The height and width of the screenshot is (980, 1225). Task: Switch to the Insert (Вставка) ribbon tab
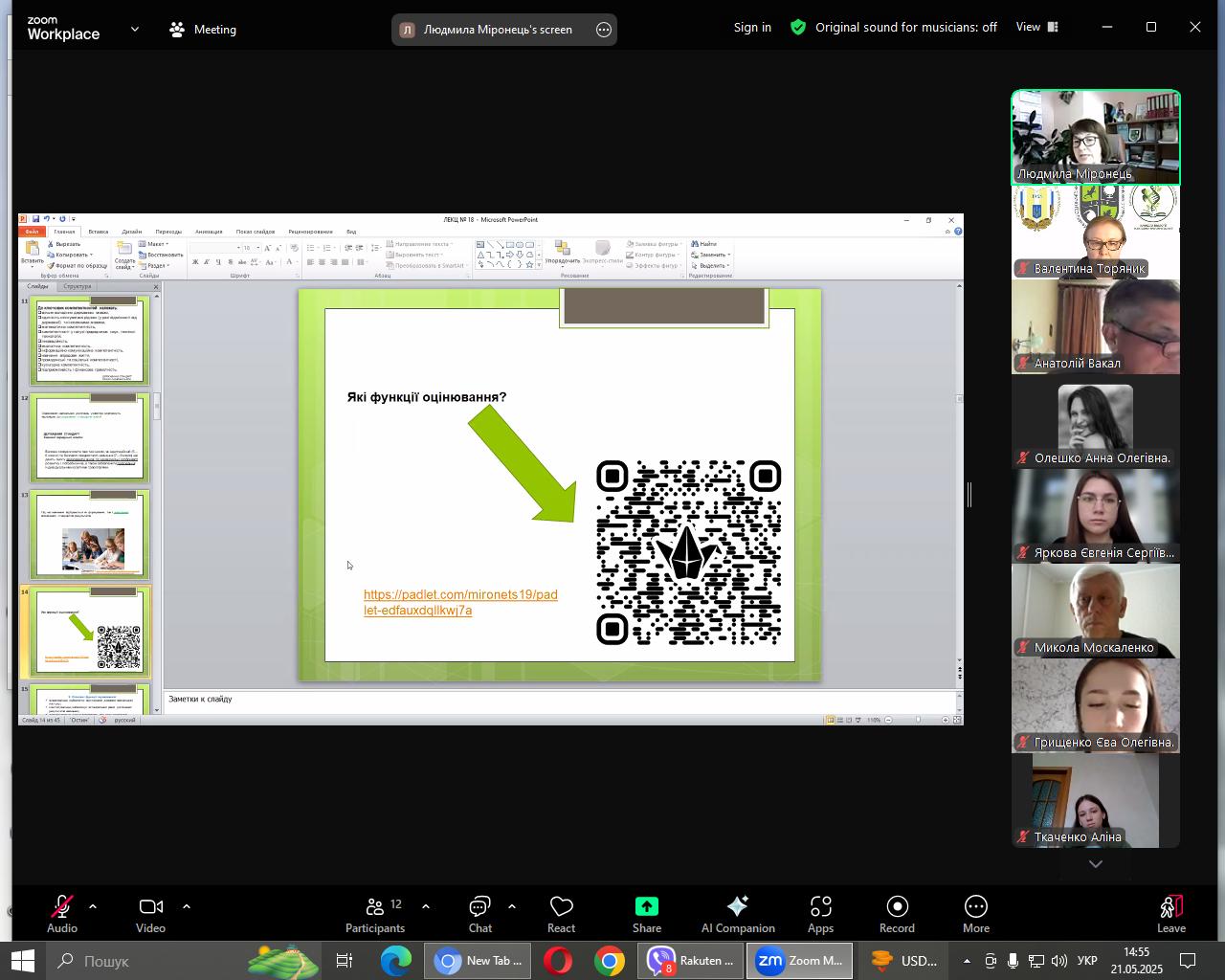(98, 232)
